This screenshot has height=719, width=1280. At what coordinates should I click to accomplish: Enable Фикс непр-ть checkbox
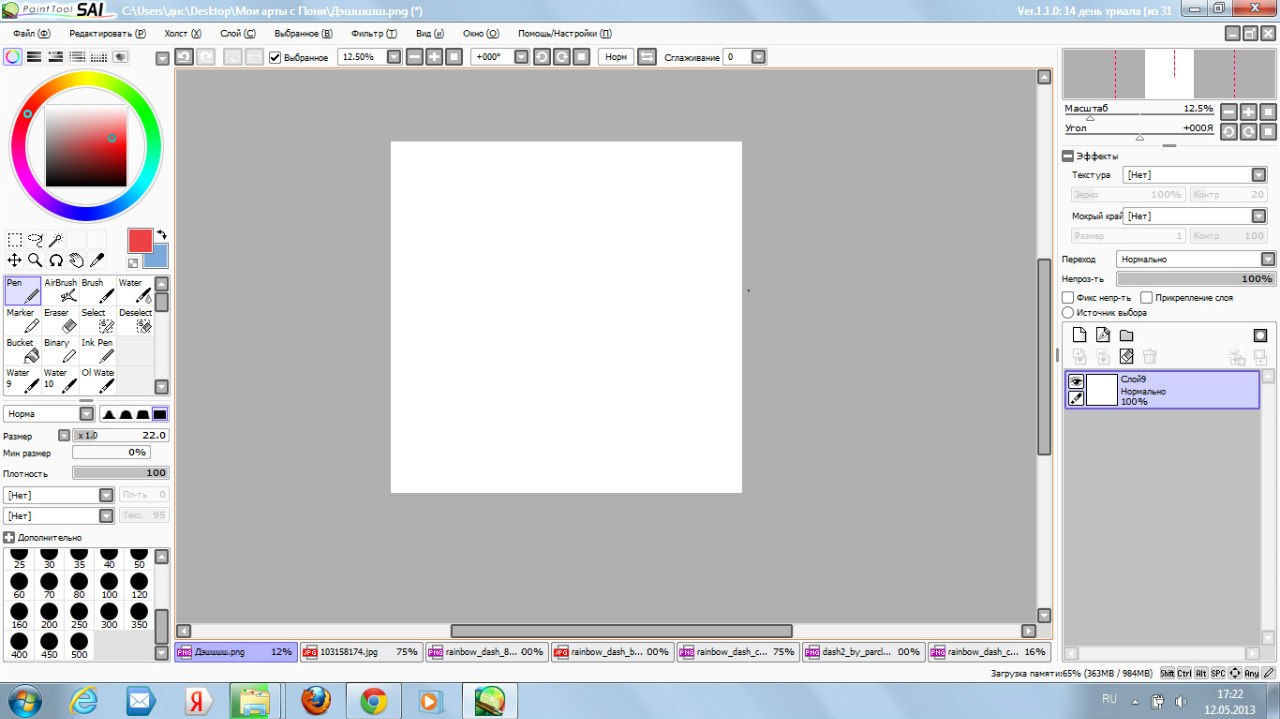(1068, 298)
